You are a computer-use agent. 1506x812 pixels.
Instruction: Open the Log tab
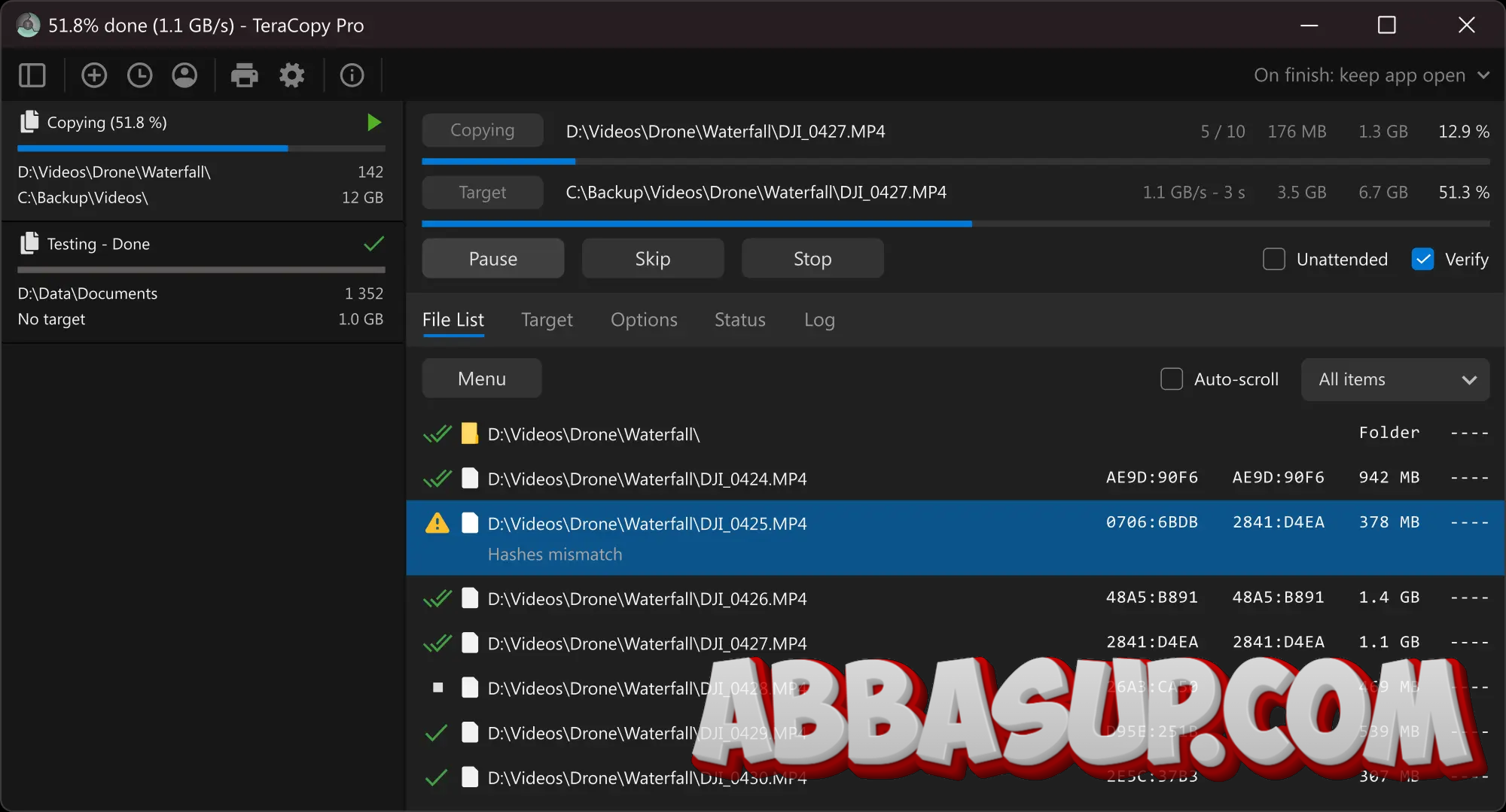pos(819,320)
